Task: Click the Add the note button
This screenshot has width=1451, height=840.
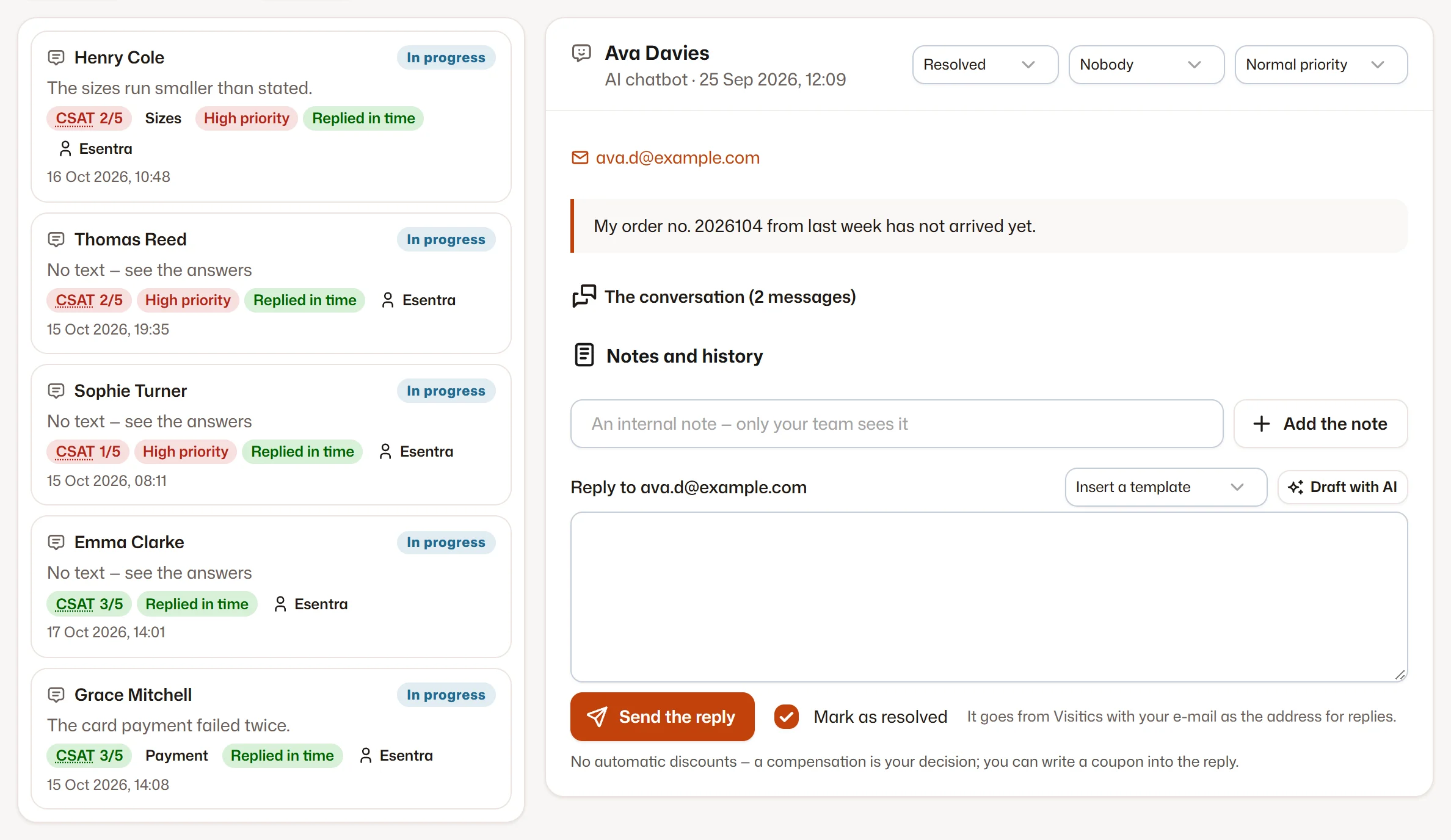Action: pyautogui.click(x=1320, y=424)
